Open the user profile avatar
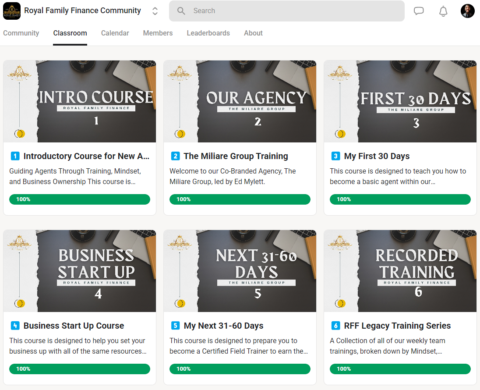480x390 pixels. [x=467, y=11]
